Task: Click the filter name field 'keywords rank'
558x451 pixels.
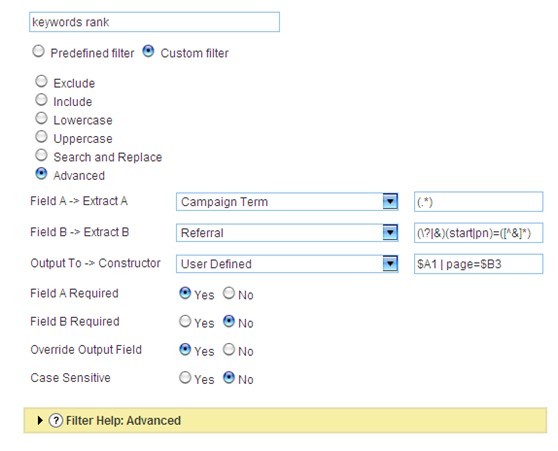Action: click(154, 22)
